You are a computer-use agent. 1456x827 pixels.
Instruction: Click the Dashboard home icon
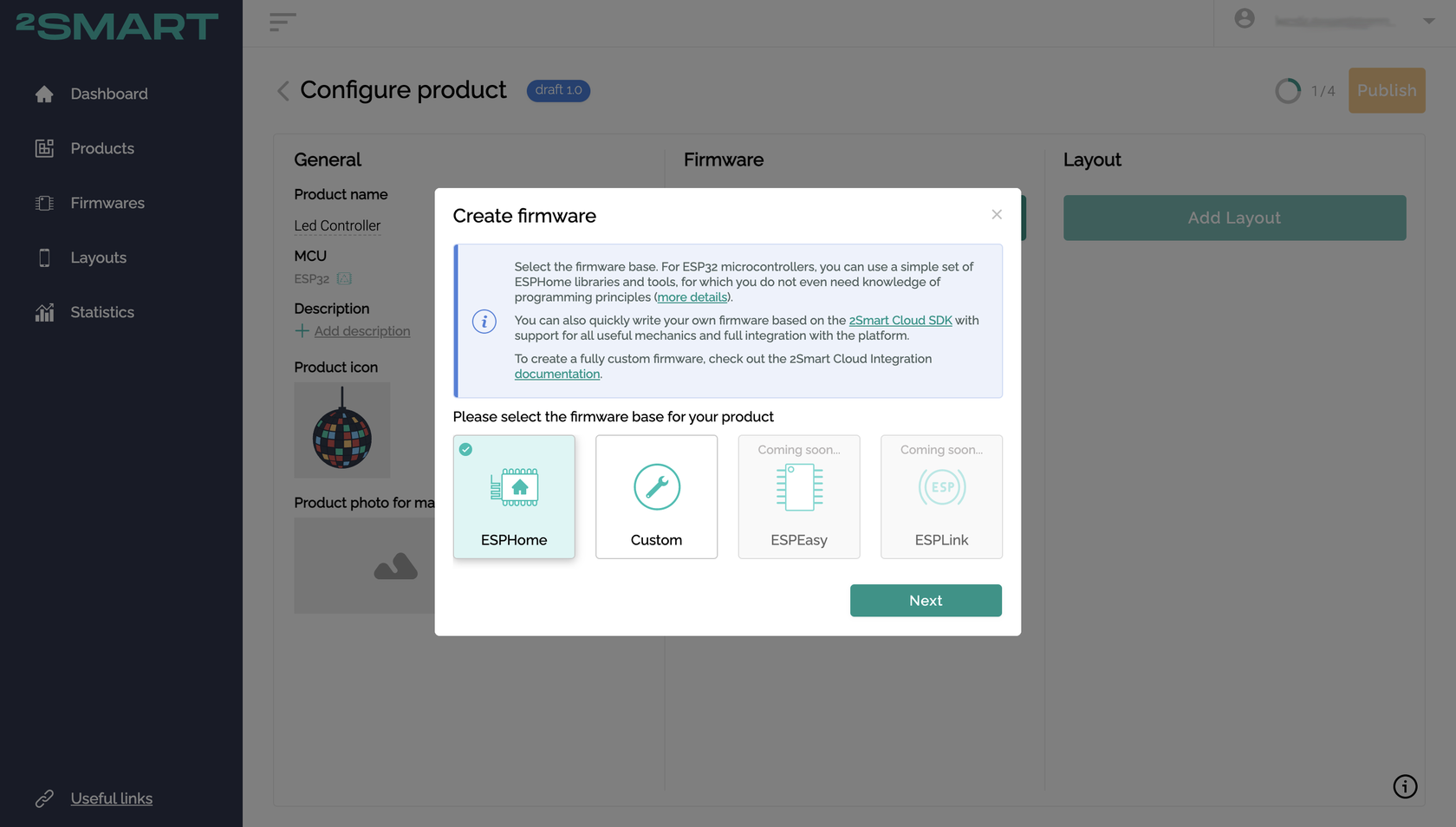pos(44,94)
